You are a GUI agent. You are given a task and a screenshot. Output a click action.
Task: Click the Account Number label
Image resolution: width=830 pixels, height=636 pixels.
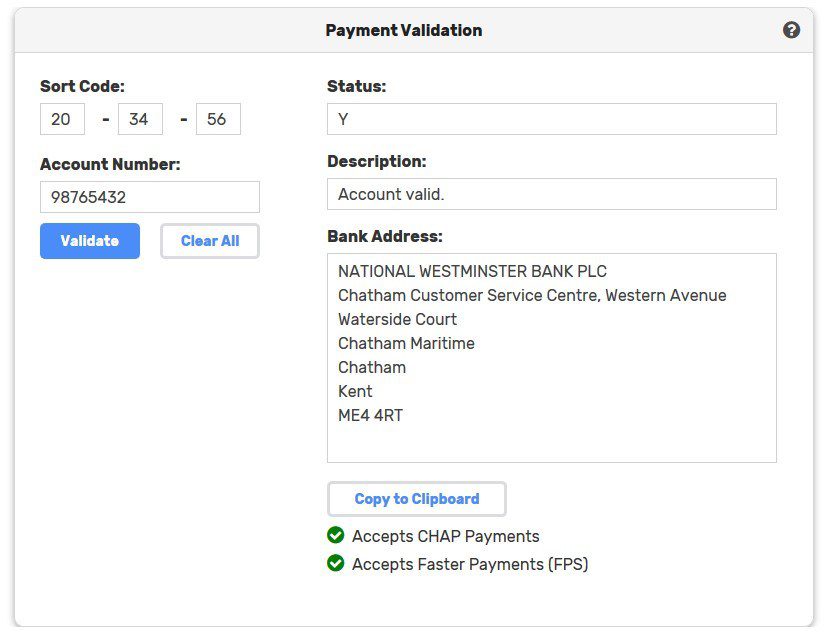tap(110, 164)
